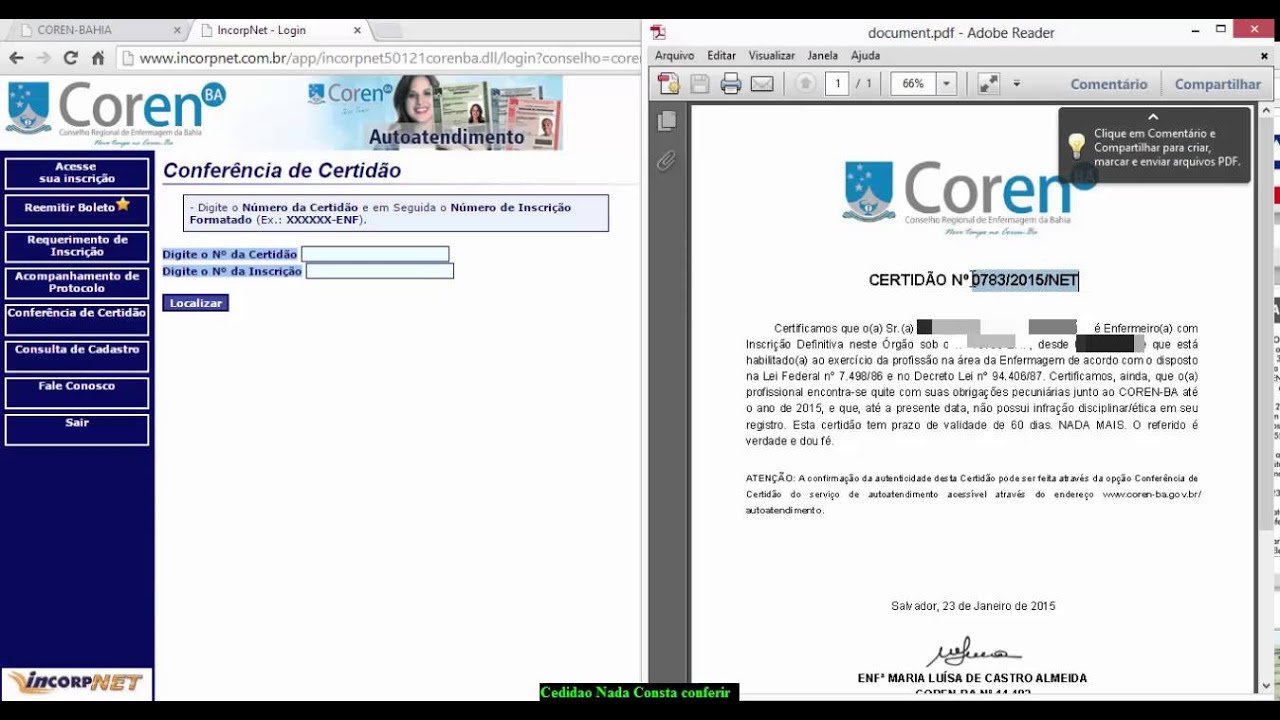Click highlighted certificate number 0783/2015/NET
1280x720 pixels.
[1025, 281]
